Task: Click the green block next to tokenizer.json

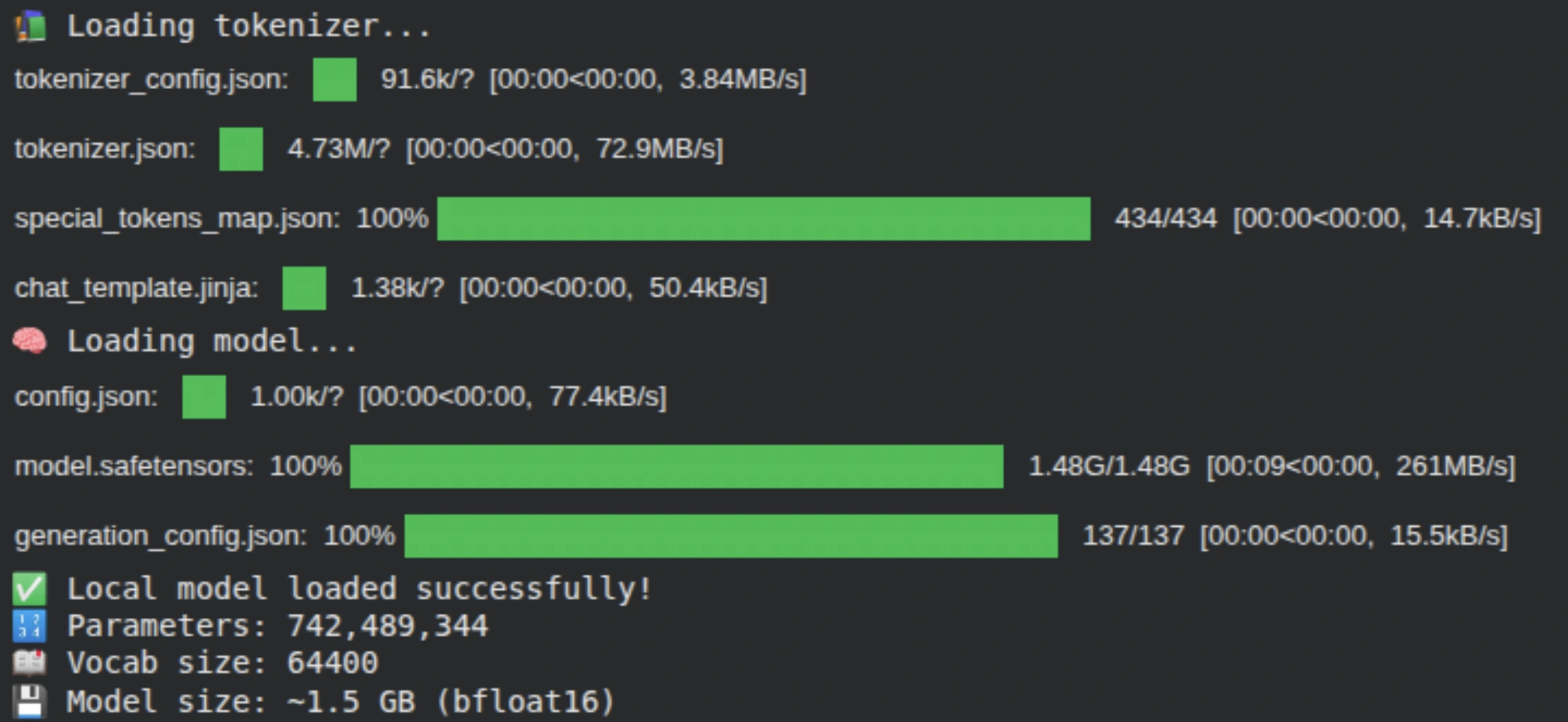Action: [241, 149]
